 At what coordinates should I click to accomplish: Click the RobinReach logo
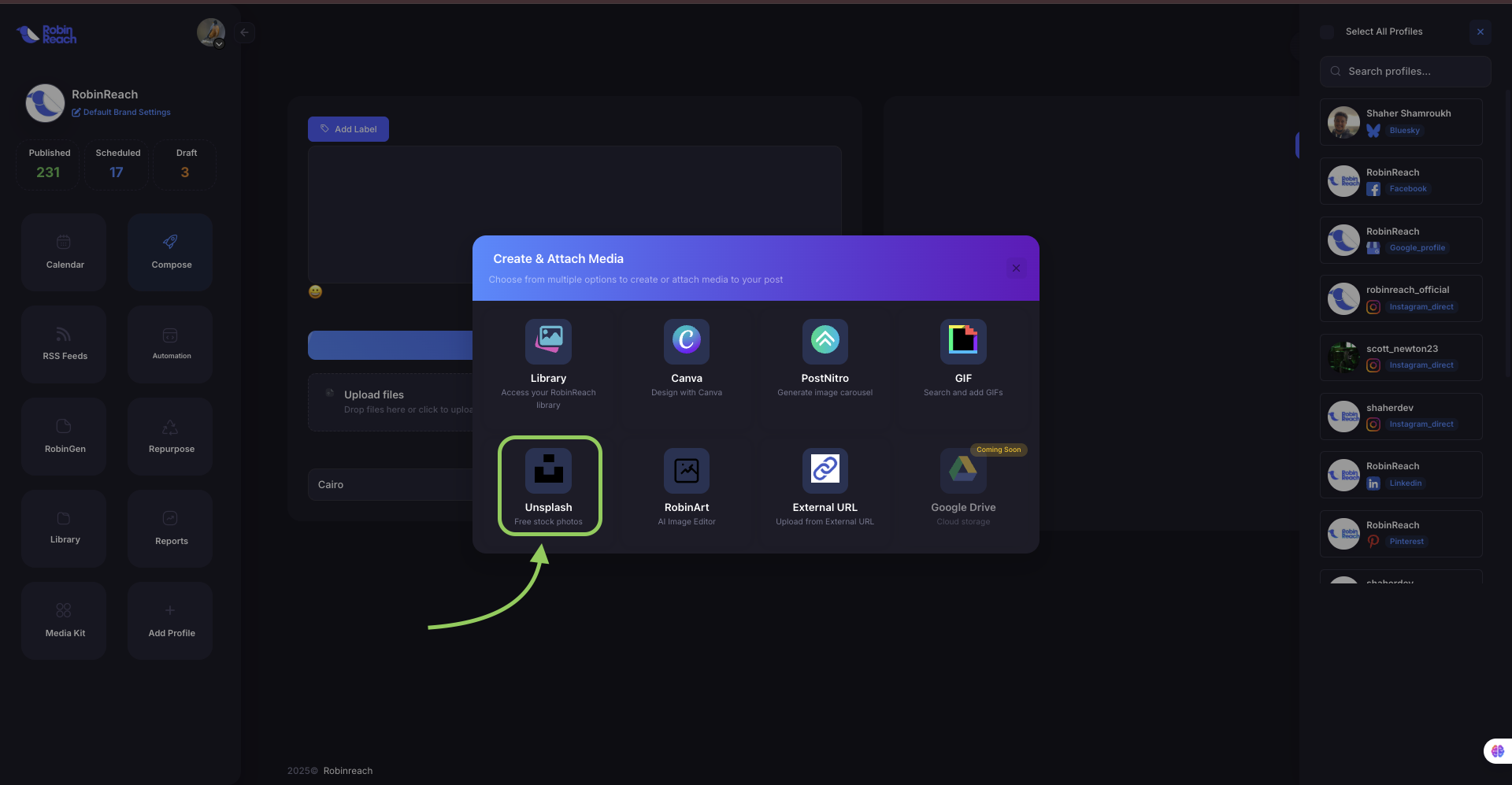[x=47, y=34]
